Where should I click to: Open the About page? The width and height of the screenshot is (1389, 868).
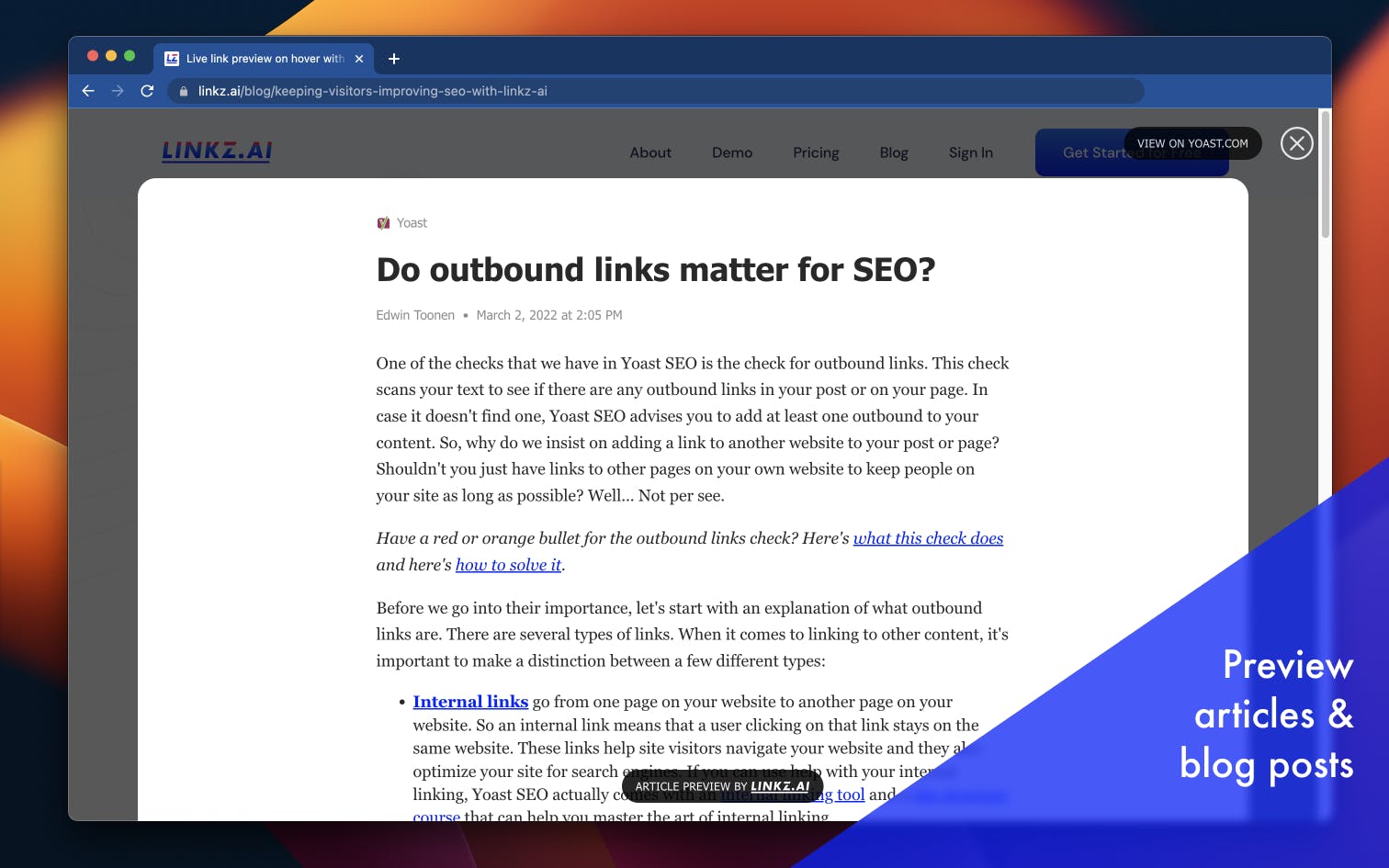(650, 152)
